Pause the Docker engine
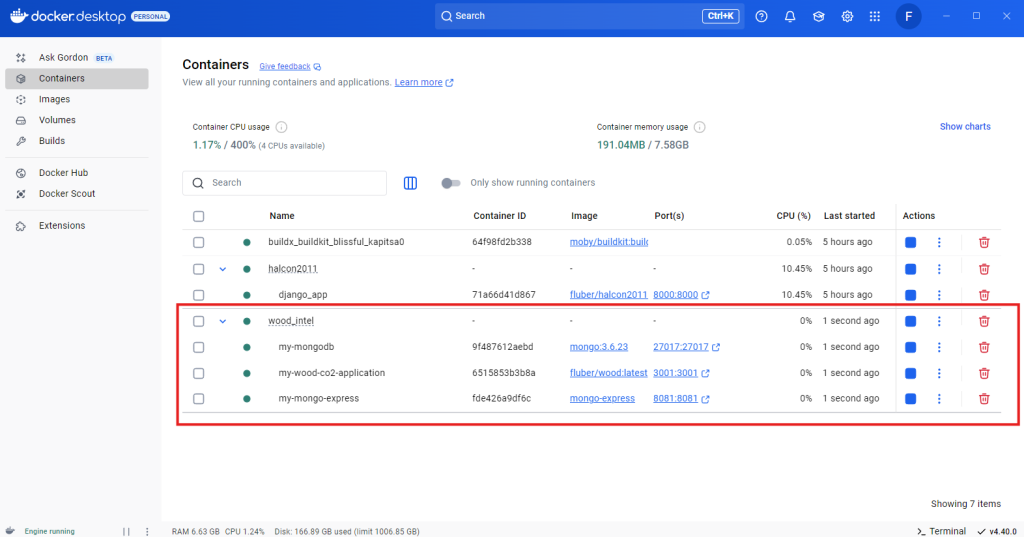Image resolution: width=1024 pixels, height=537 pixels. [126, 532]
